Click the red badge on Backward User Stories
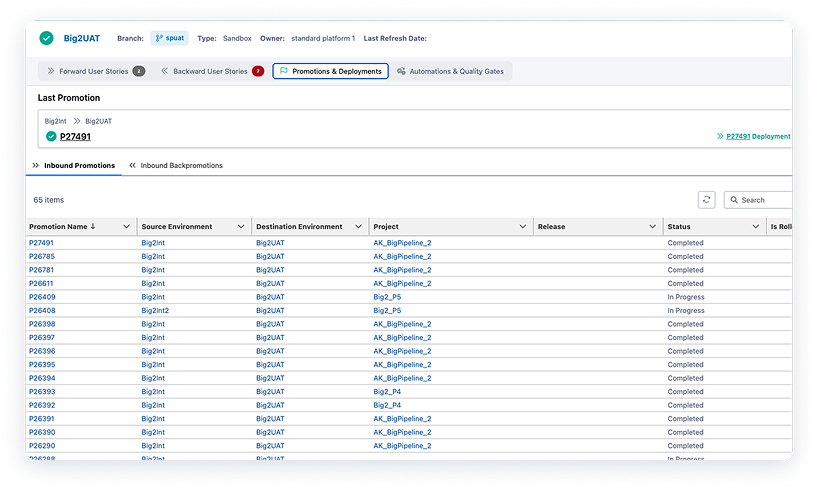Screen dimensions: 818x491 (x=258, y=71)
